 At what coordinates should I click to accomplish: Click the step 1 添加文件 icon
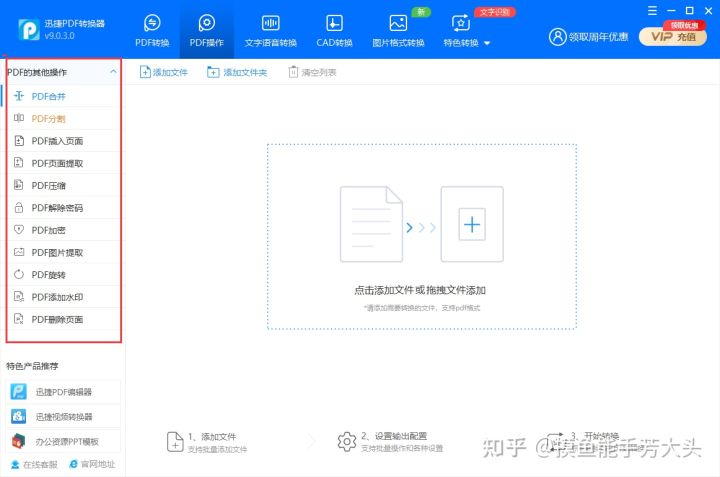click(x=175, y=442)
